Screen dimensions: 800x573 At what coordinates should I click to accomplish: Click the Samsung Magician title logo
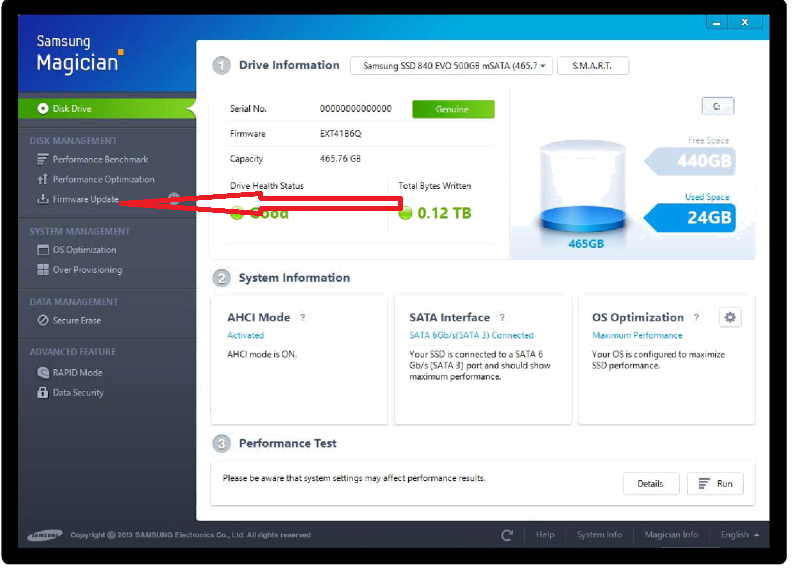80,54
